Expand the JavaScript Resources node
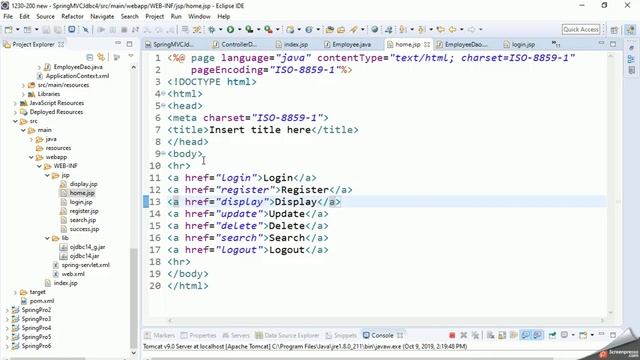The image size is (640, 360). [x=15, y=103]
